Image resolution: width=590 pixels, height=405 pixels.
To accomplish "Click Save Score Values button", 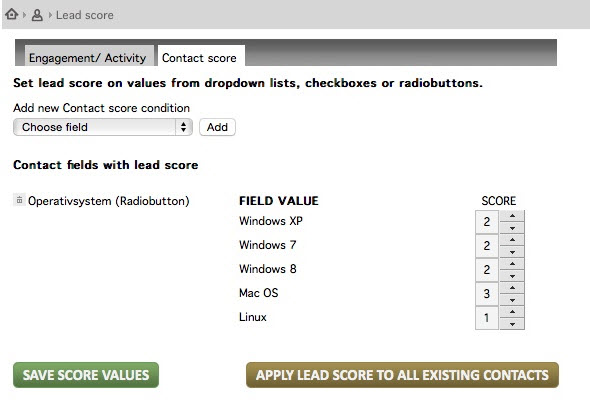I will (86, 375).
